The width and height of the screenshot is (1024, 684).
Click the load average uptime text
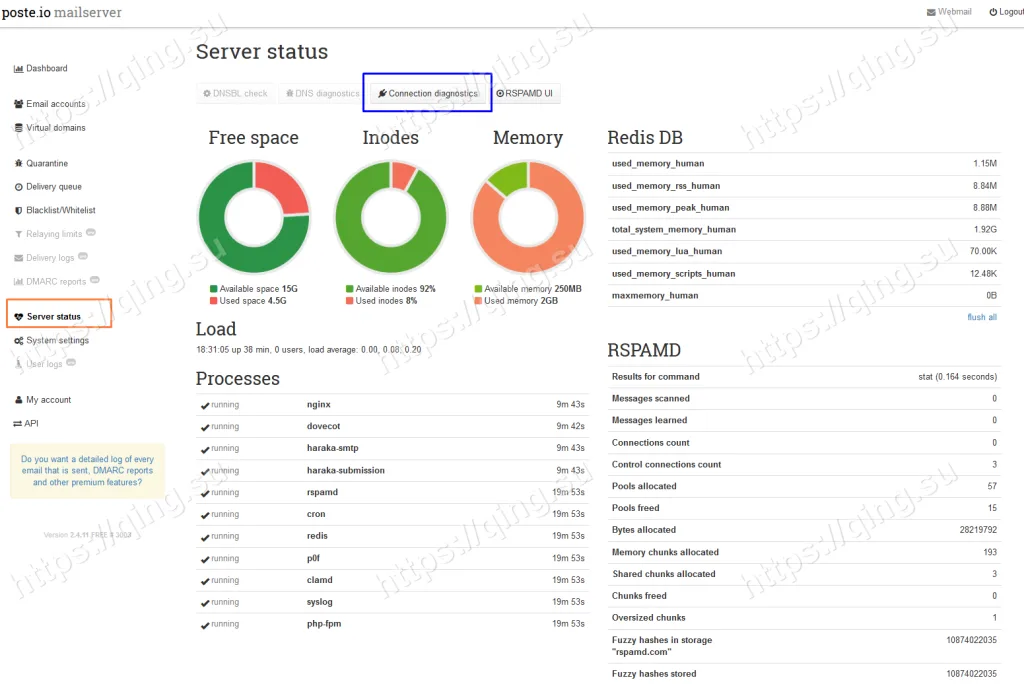coord(308,350)
